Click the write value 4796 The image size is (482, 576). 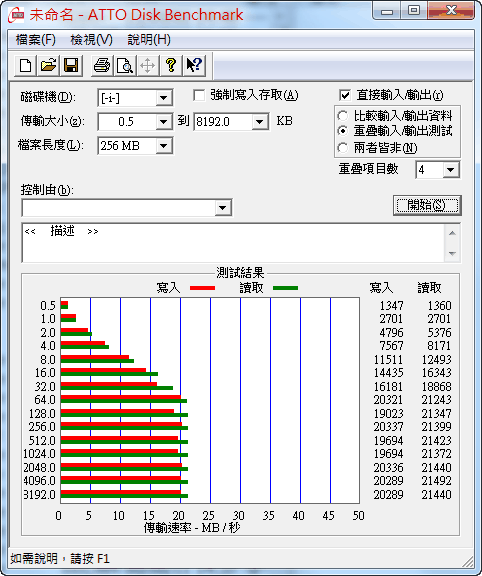(x=392, y=332)
